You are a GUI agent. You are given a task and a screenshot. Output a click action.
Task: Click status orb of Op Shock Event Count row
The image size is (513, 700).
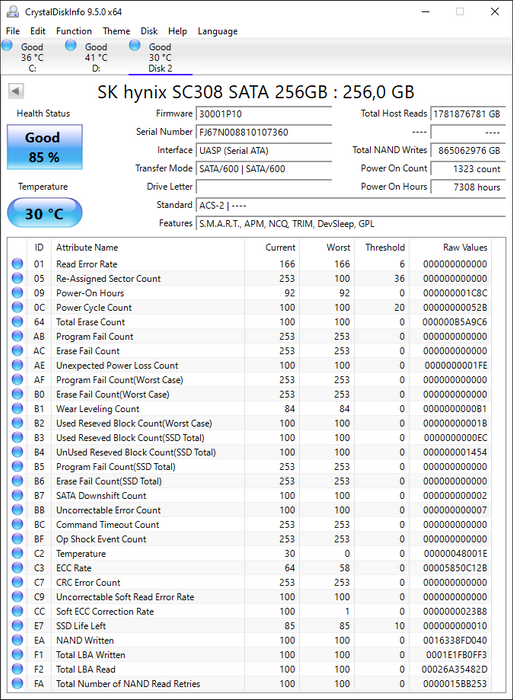pyautogui.click(x=17, y=539)
